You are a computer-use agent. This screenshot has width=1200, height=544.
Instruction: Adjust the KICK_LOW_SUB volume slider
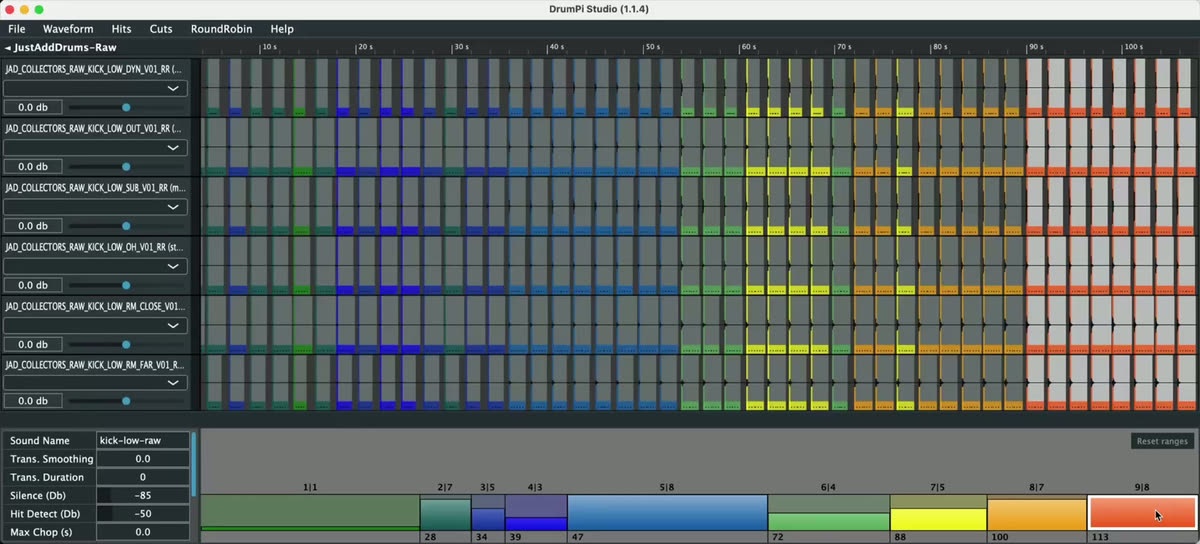[x=126, y=226]
